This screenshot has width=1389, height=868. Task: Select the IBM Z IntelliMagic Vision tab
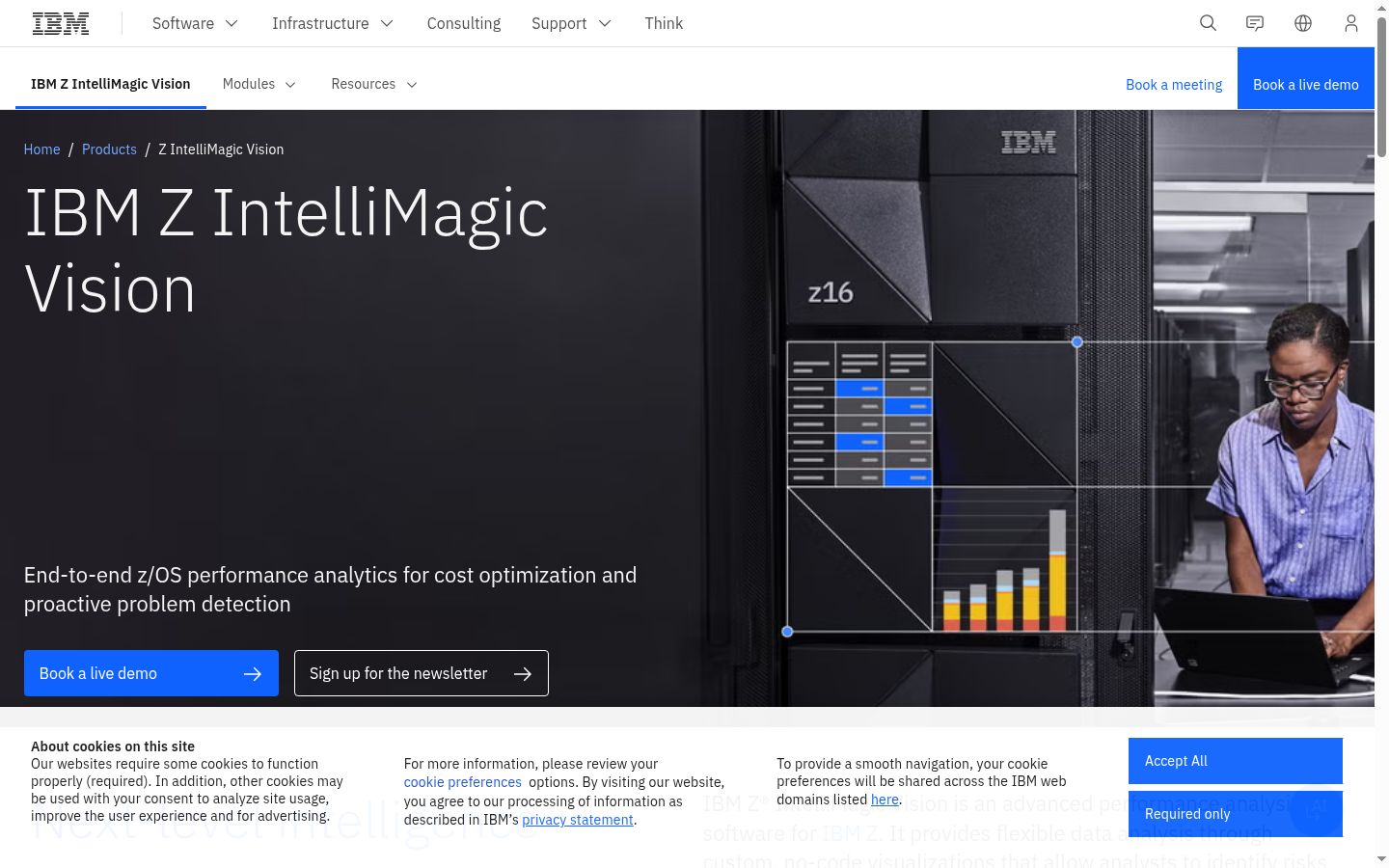pyautogui.click(x=111, y=84)
